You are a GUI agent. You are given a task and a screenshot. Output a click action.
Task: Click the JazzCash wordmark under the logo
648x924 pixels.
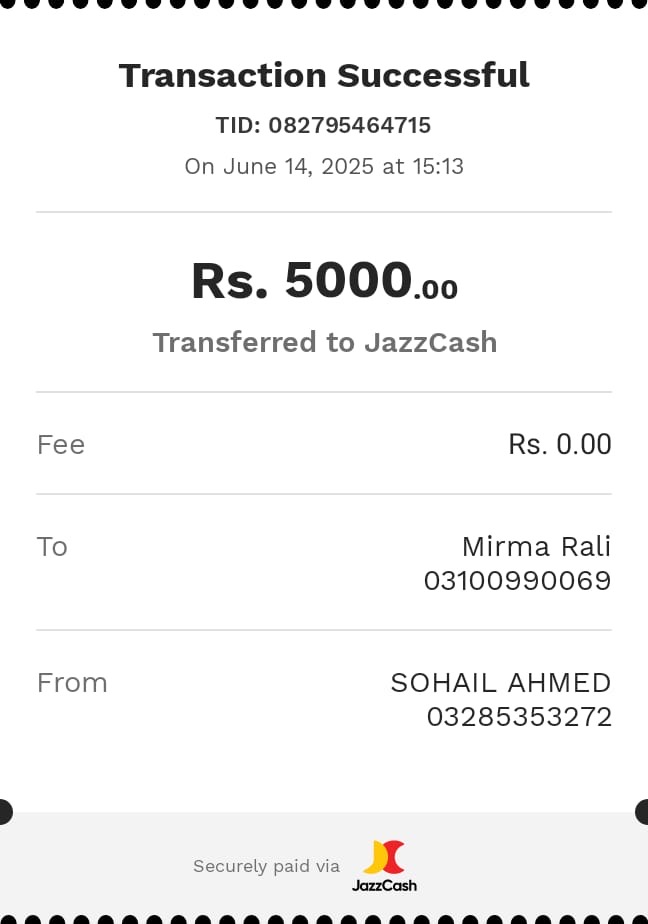tap(384, 885)
